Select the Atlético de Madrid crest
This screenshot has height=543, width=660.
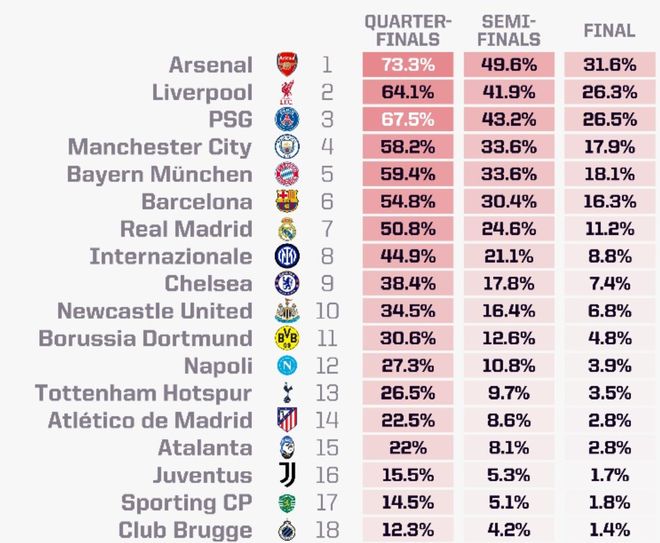287,420
